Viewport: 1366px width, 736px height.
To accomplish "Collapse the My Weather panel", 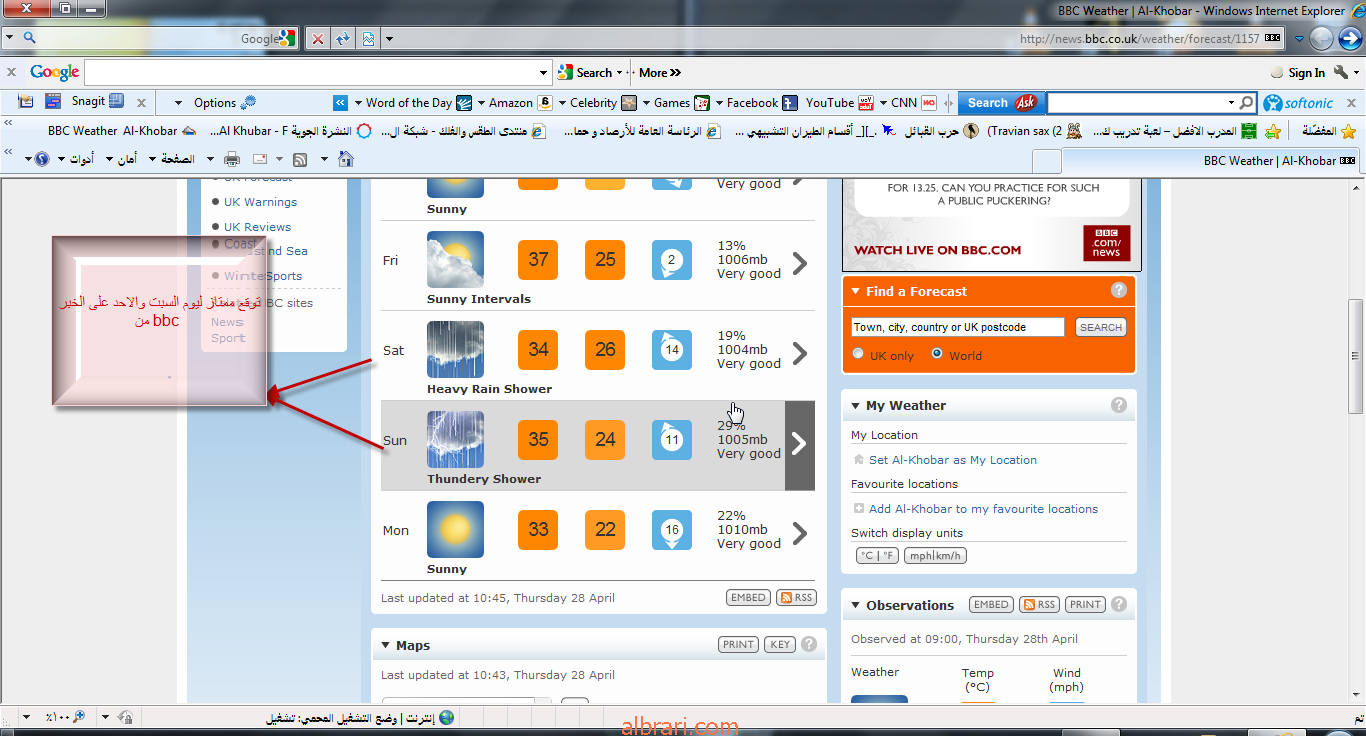I will pyautogui.click(x=856, y=406).
